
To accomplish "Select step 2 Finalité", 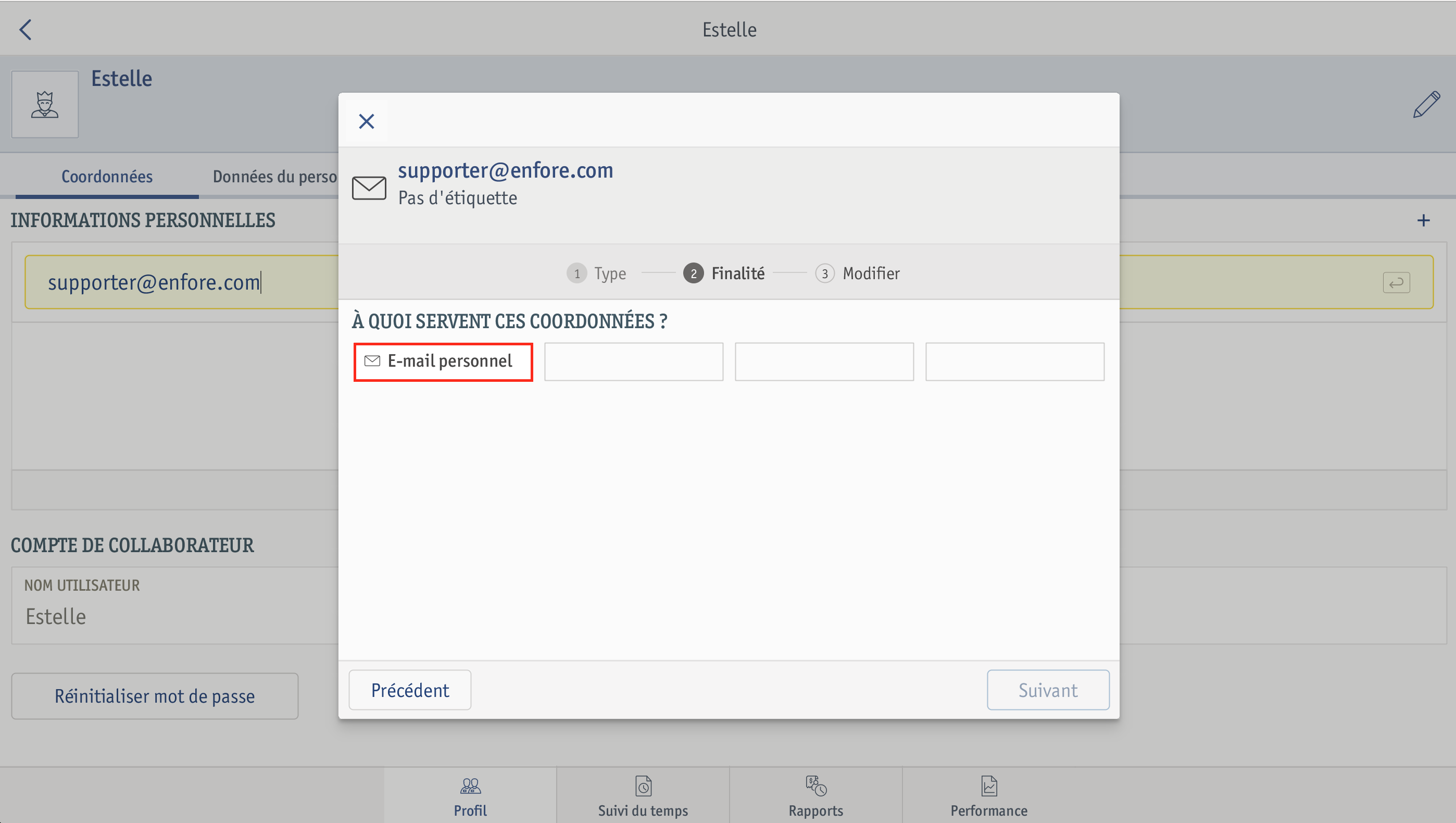I will coord(723,273).
